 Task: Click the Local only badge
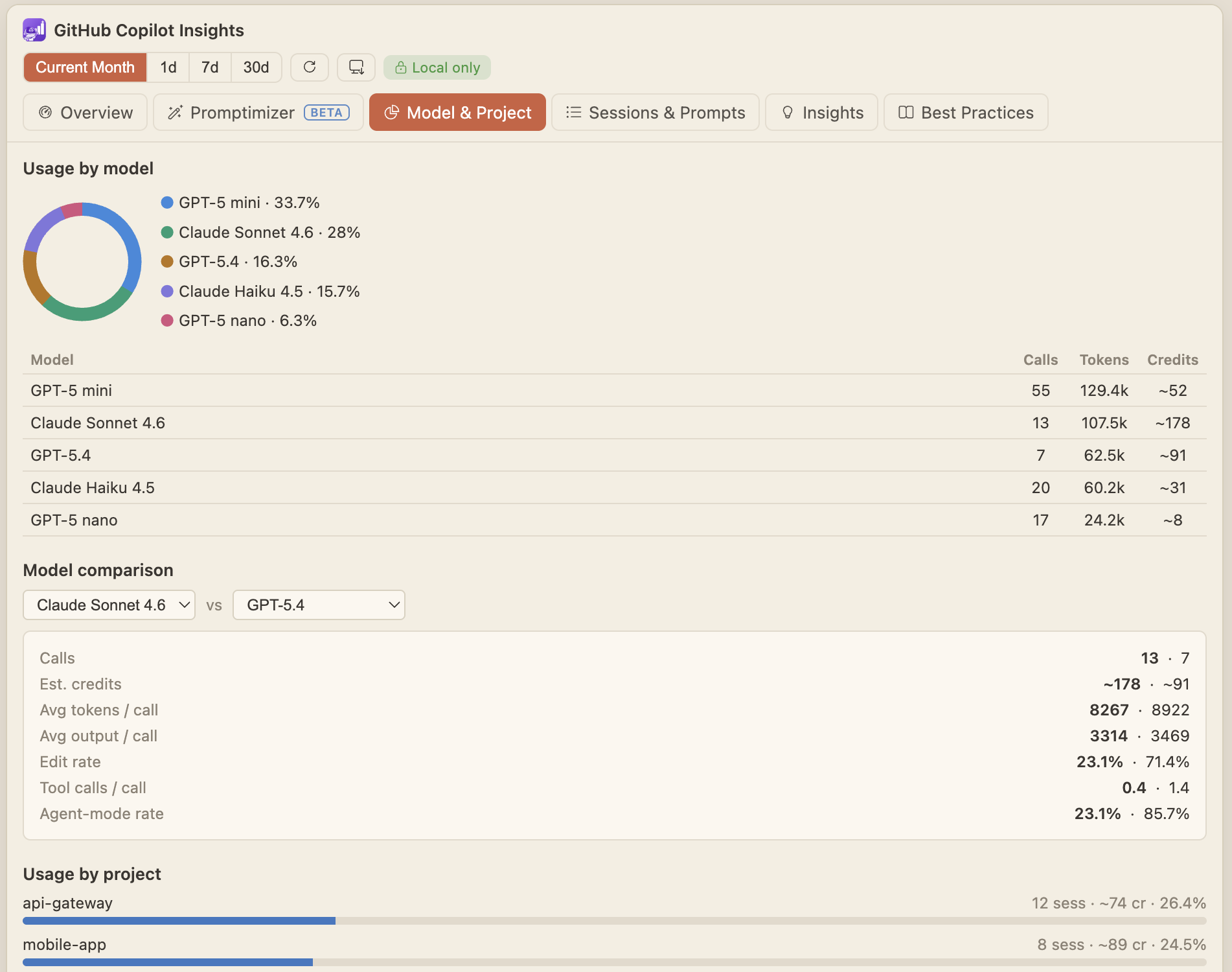coord(437,67)
